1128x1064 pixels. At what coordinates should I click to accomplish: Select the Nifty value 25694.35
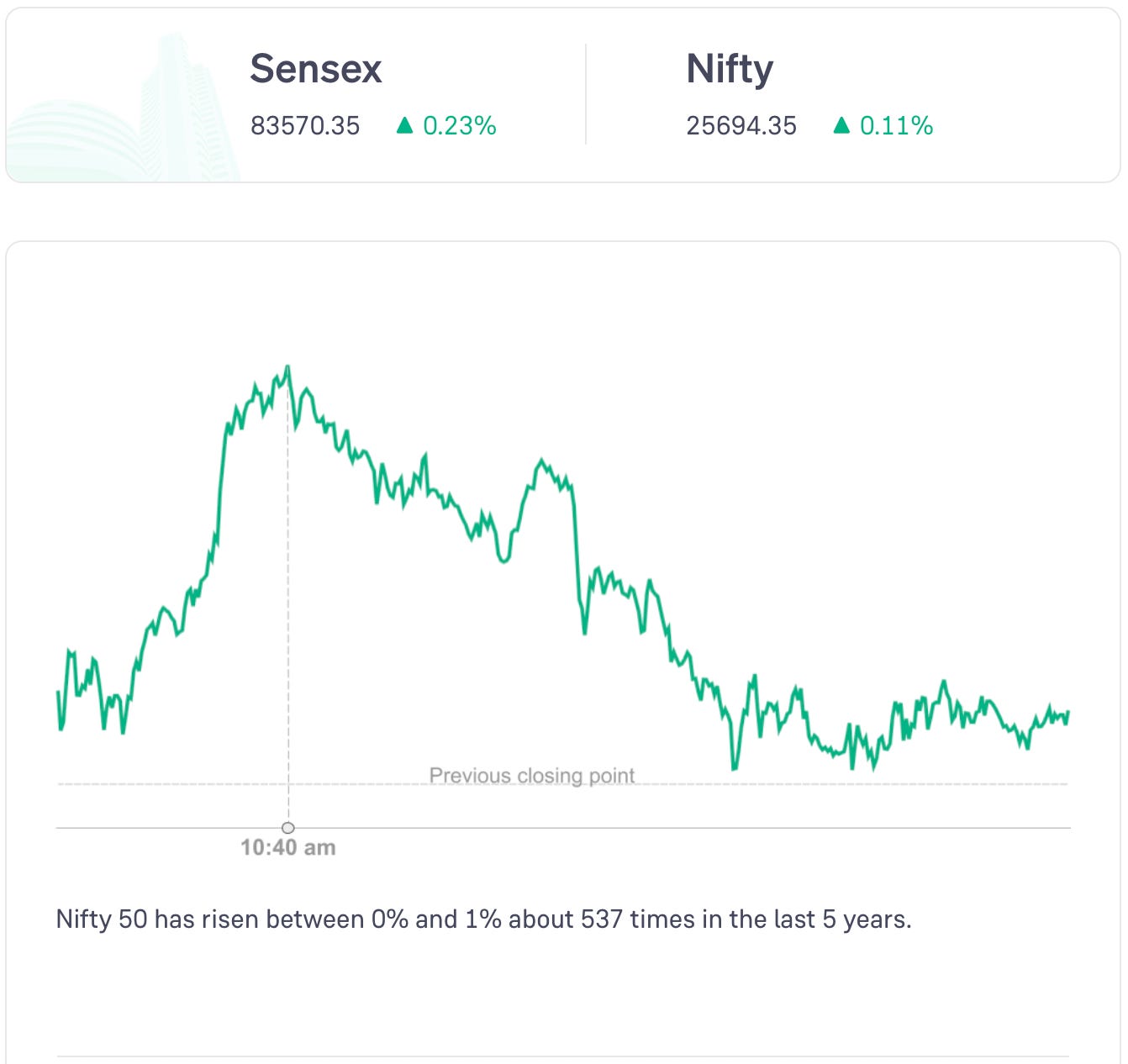click(x=741, y=126)
